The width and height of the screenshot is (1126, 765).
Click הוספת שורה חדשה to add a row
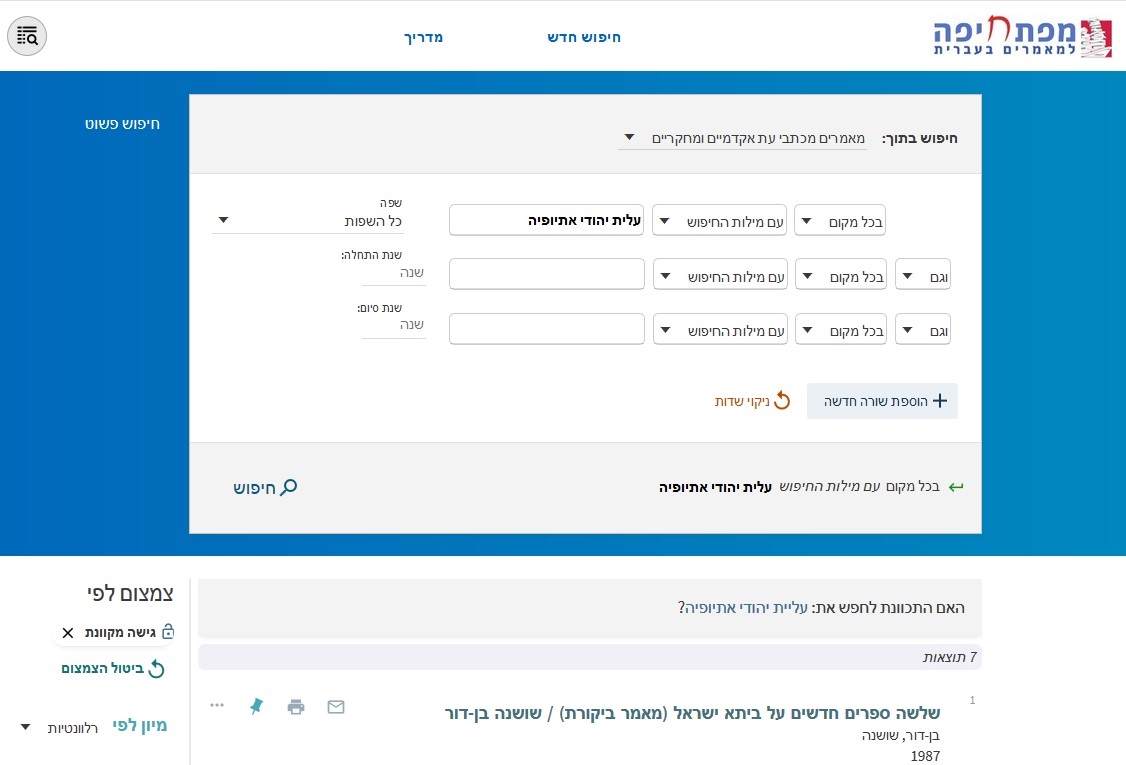coord(882,401)
